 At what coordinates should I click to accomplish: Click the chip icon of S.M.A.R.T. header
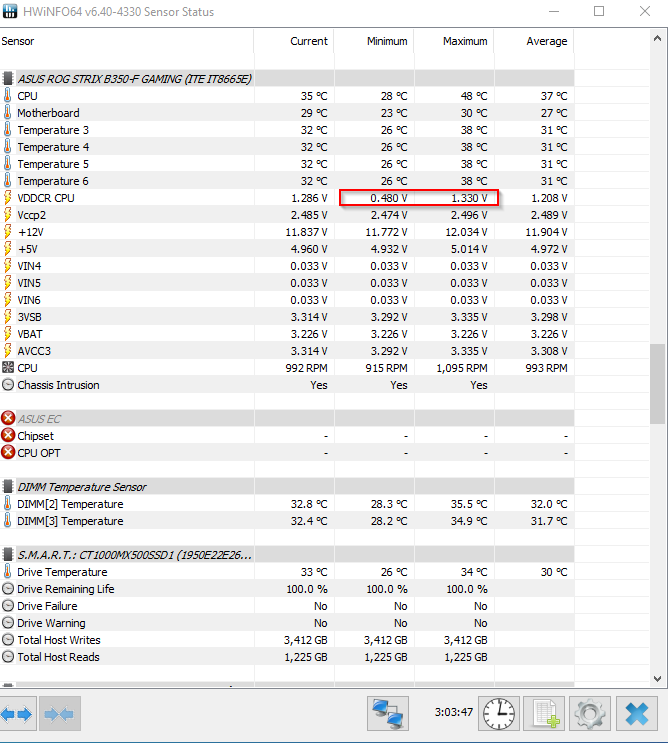click(8, 555)
